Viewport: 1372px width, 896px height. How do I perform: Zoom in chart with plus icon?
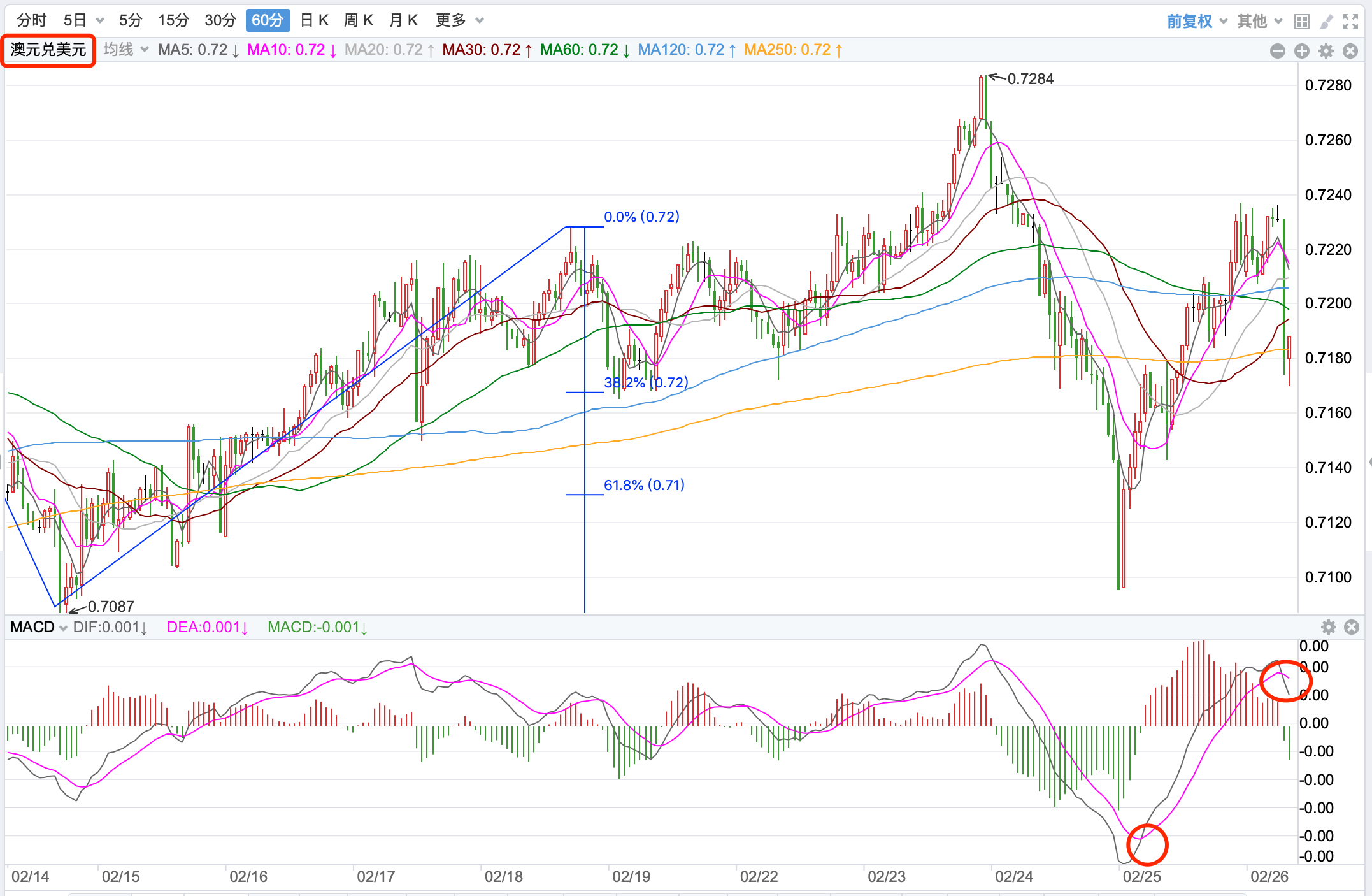point(1301,51)
